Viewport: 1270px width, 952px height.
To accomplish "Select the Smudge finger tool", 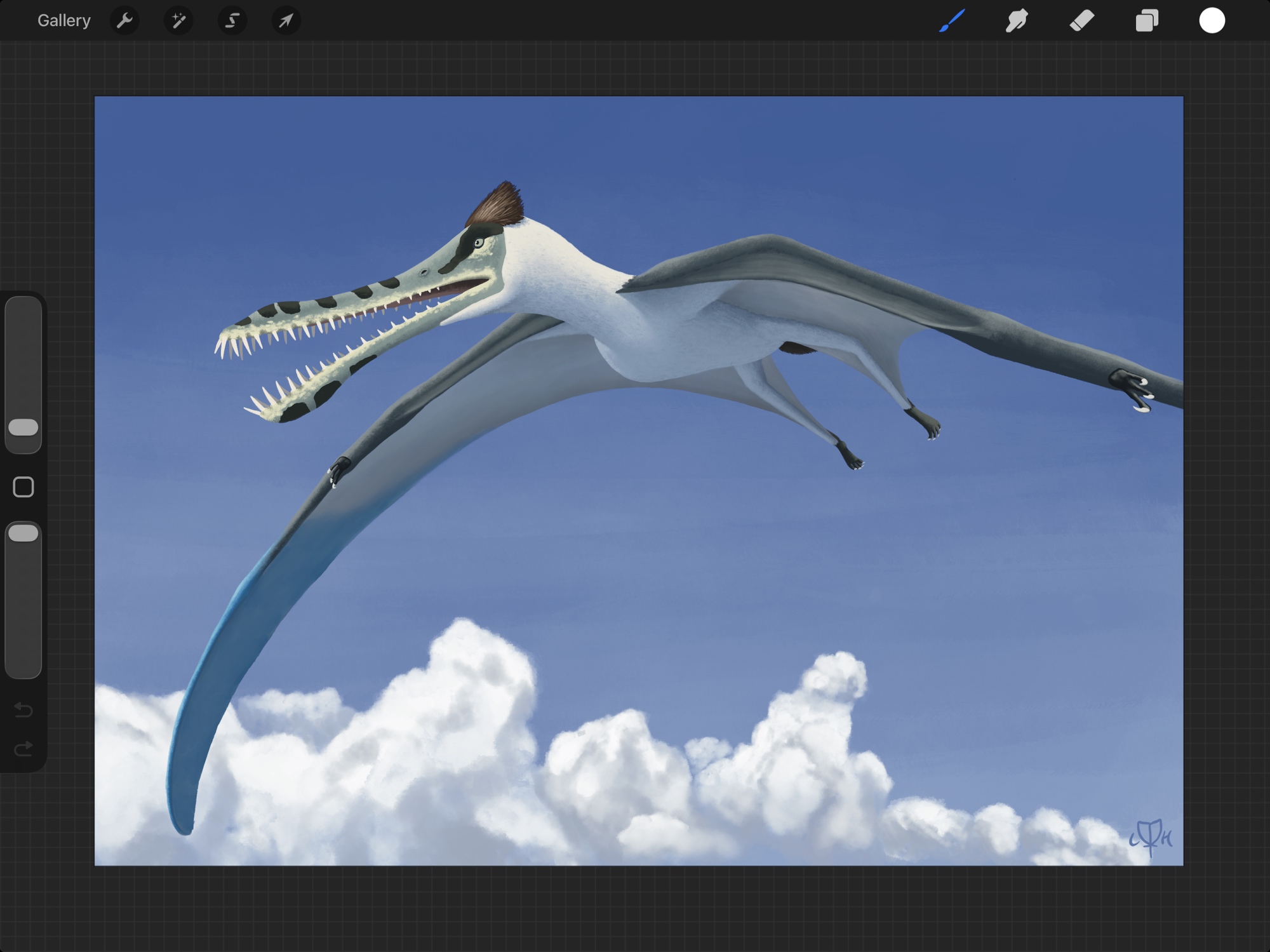I will click(x=1017, y=21).
